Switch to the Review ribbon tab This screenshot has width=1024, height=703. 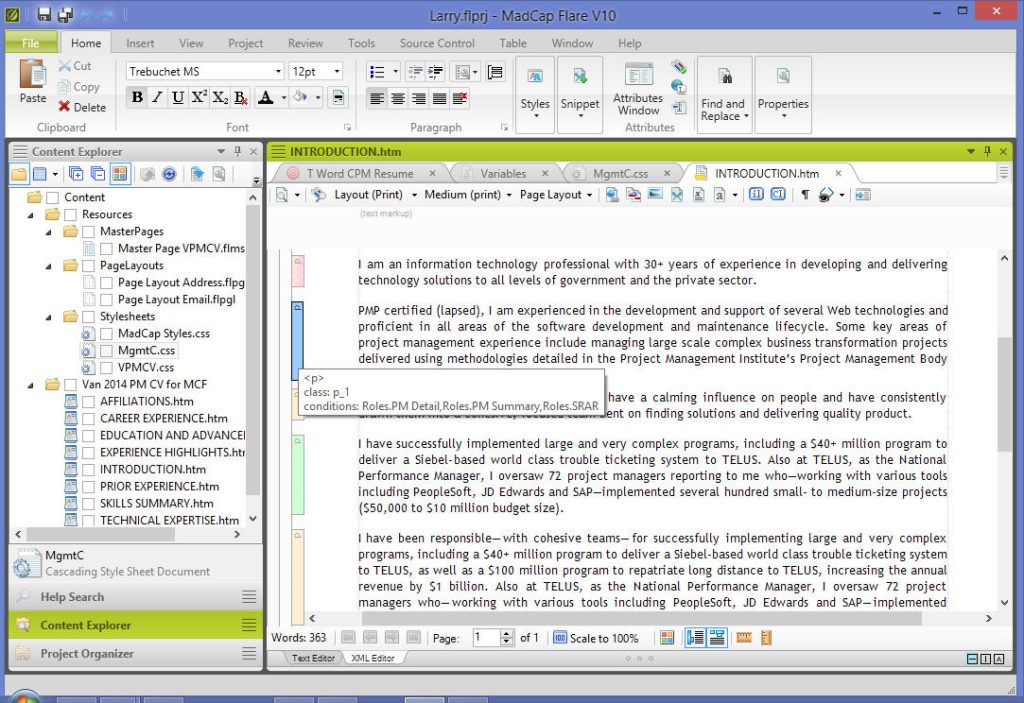point(305,43)
